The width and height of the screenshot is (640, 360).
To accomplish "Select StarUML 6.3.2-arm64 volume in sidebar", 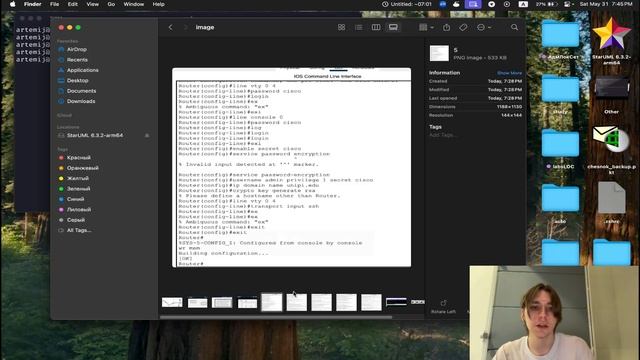I will tap(95, 136).
